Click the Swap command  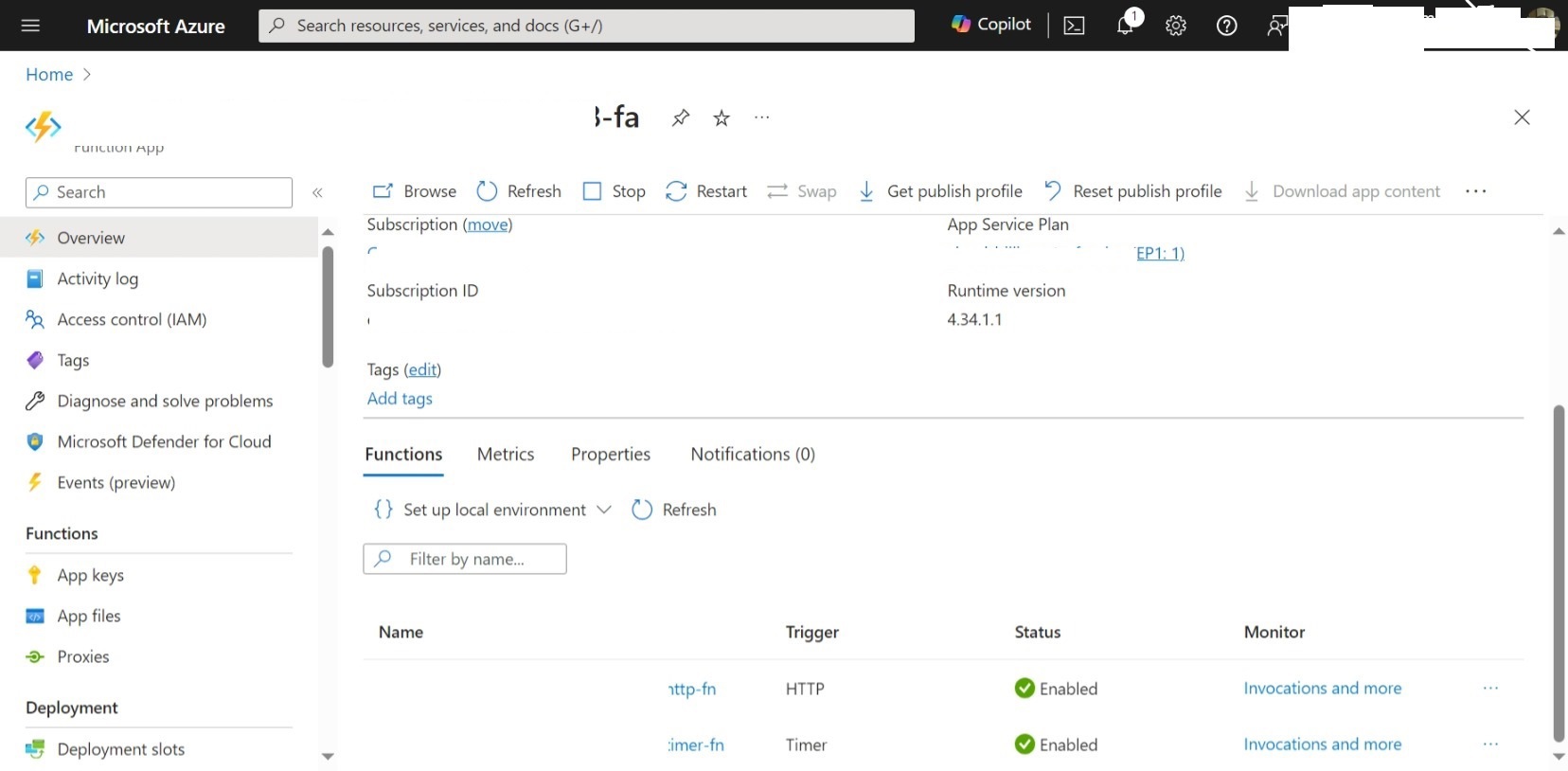click(802, 191)
